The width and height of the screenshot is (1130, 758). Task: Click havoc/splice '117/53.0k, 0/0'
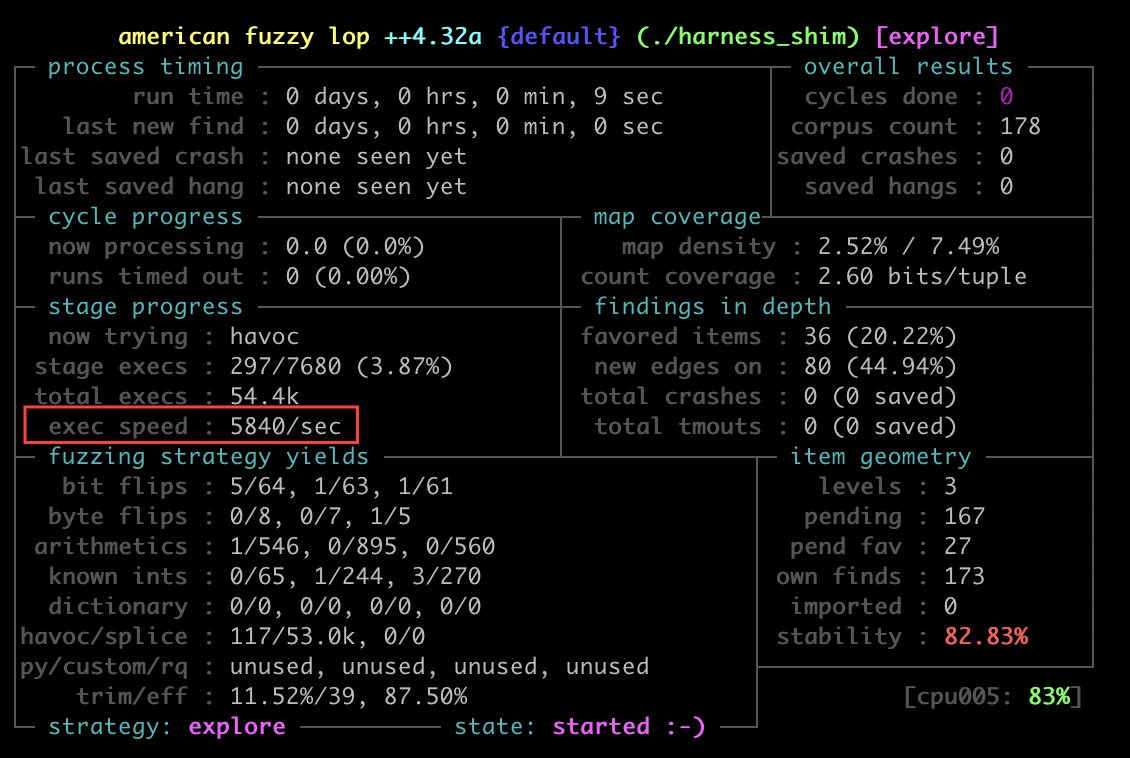327,636
